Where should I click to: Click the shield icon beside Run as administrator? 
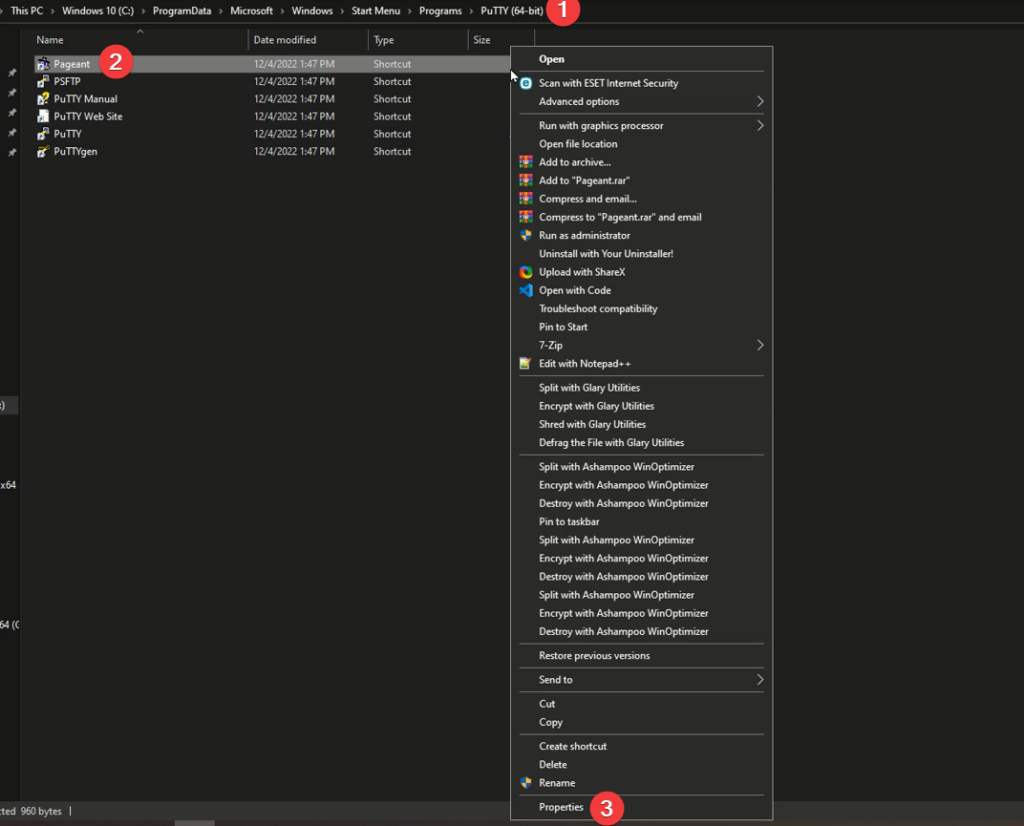point(526,236)
